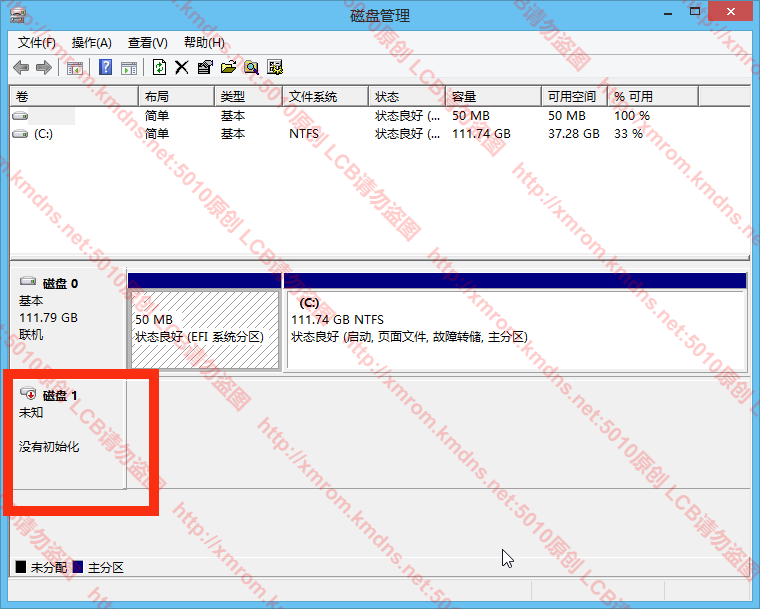This screenshot has height=609, width=760.
Task: Click the Delete X toolbar icon
Action: pos(181,68)
